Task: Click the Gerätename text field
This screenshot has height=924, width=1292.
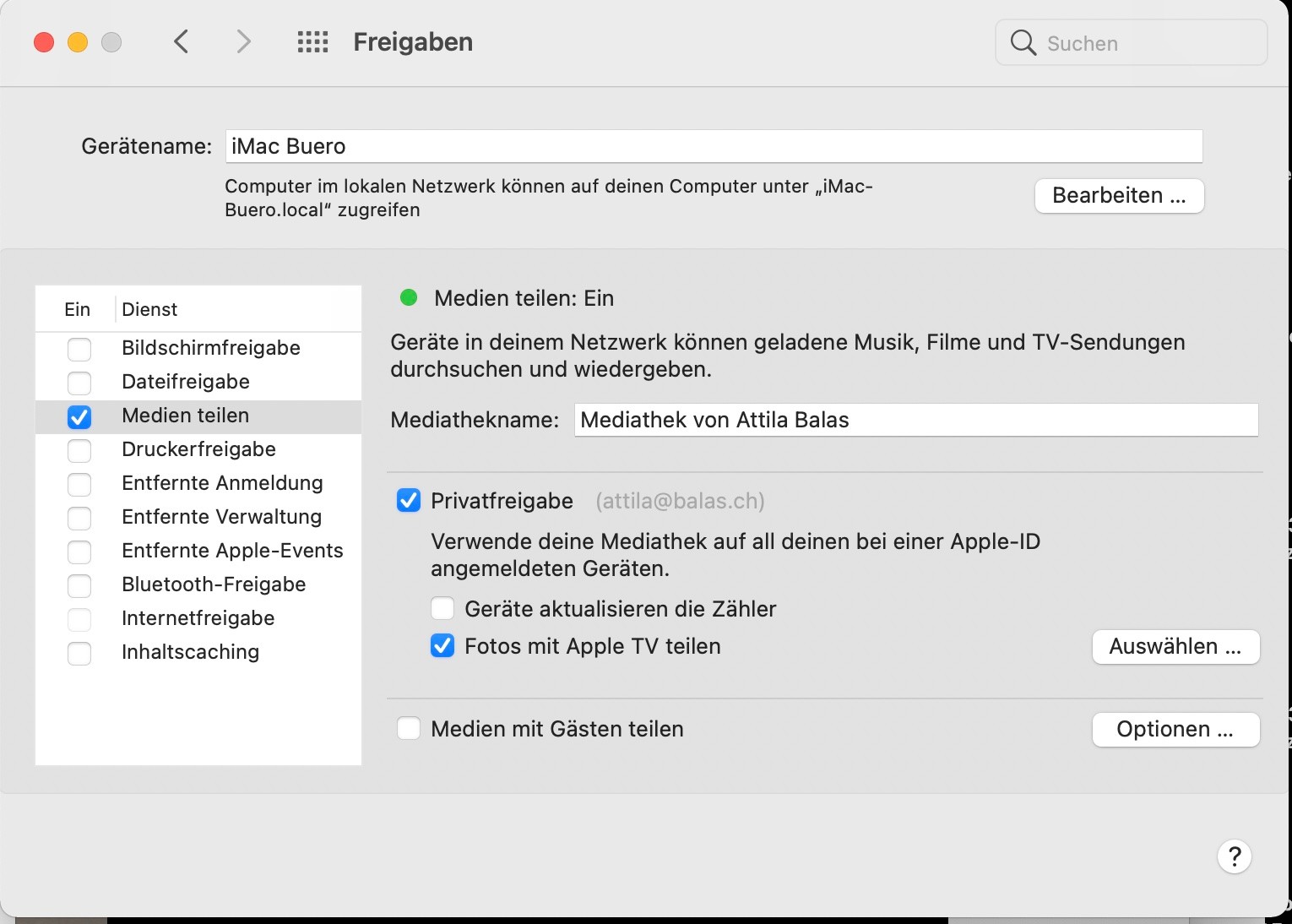Action: point(713,146)
